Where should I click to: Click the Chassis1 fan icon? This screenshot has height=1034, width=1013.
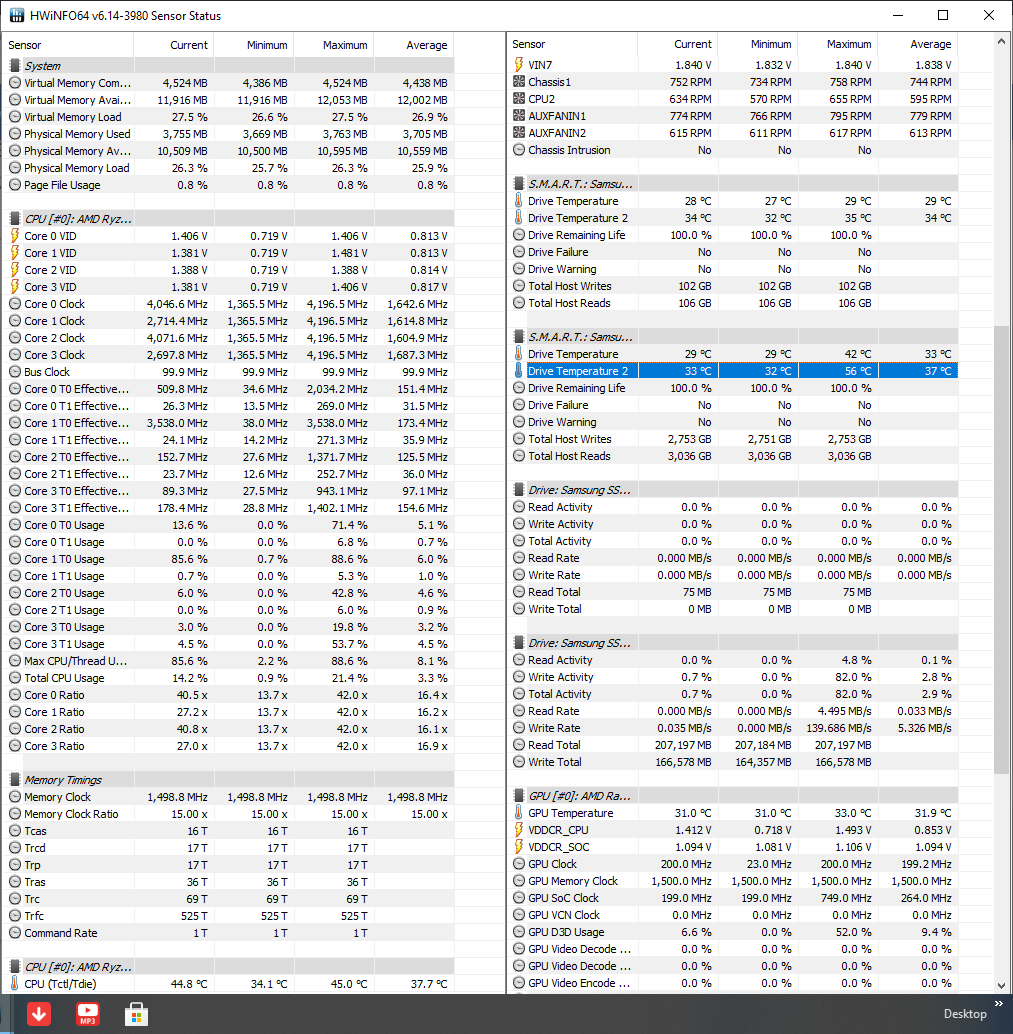click(518, 82)
